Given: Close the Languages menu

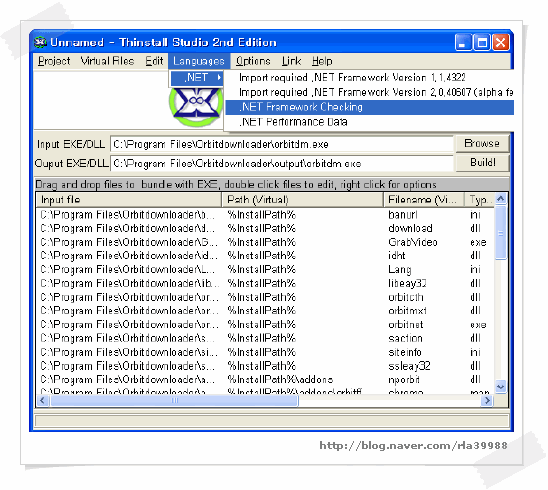Looking at the screenshot, I should click(x=199, y=61).
